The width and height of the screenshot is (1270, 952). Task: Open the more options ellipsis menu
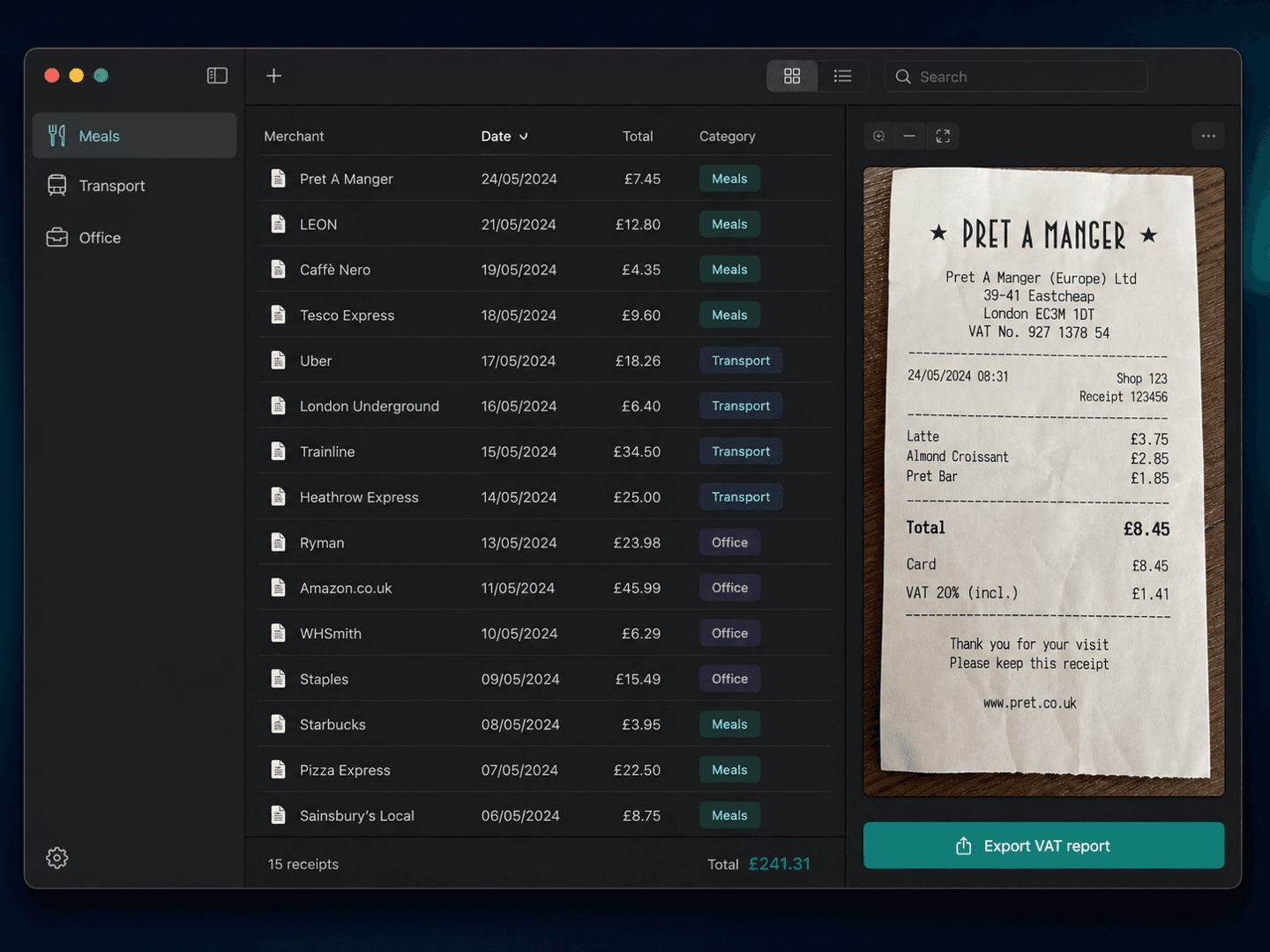pos(1208,136)
